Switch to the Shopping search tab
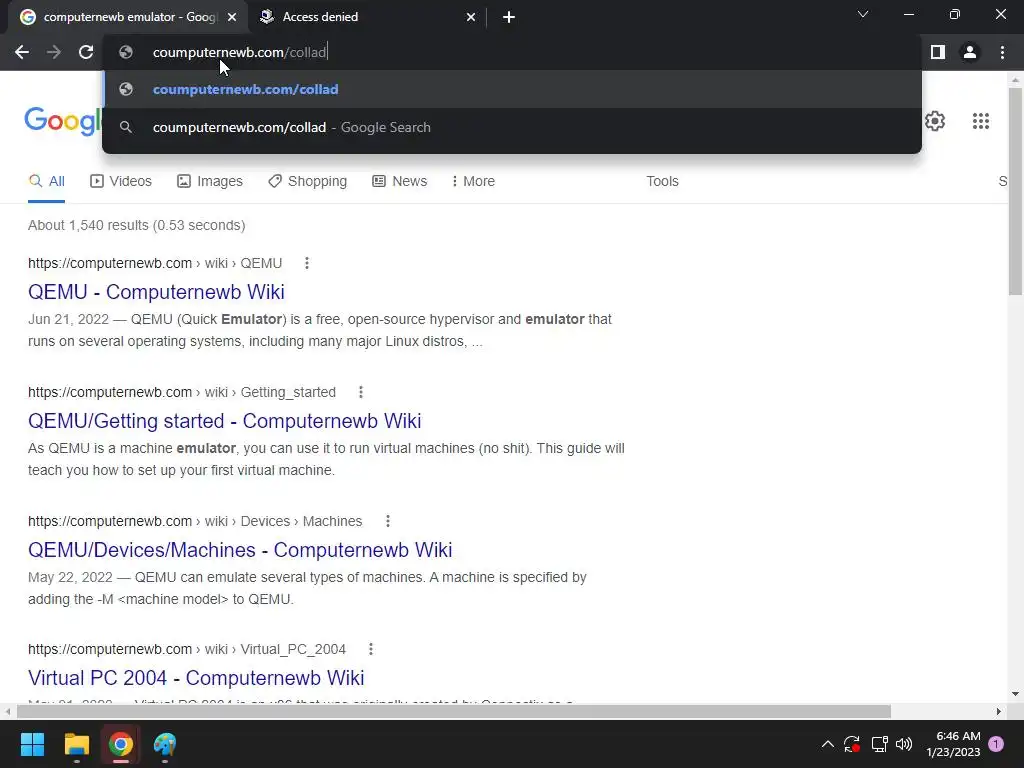The height and width of the screenshot is (768, 1024). (308, 182)
